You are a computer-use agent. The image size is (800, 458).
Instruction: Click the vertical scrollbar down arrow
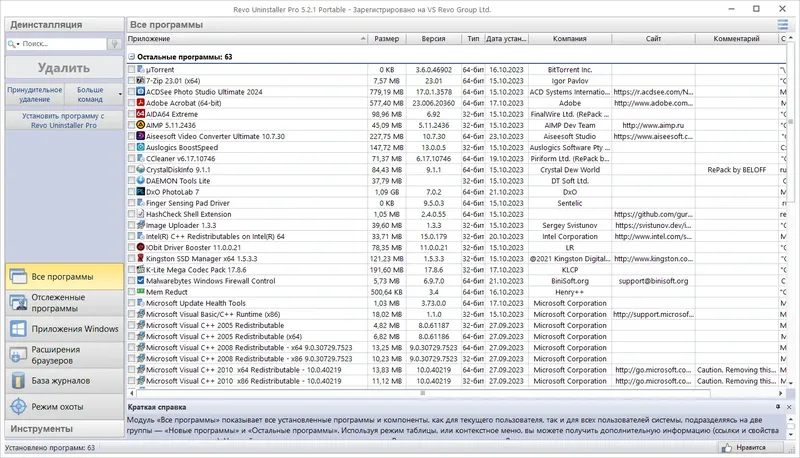[791, 383]
